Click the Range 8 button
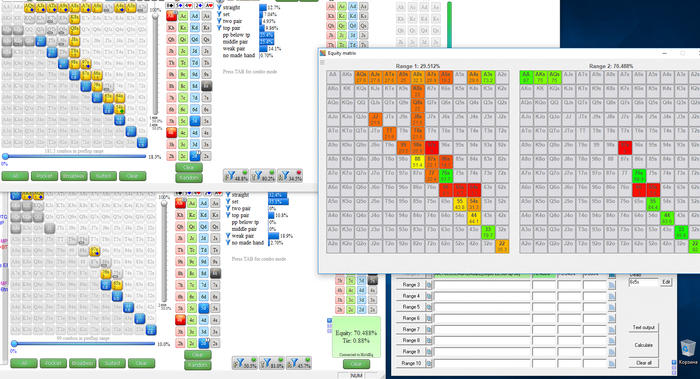700x379 pixels. [x=411, y=341]
